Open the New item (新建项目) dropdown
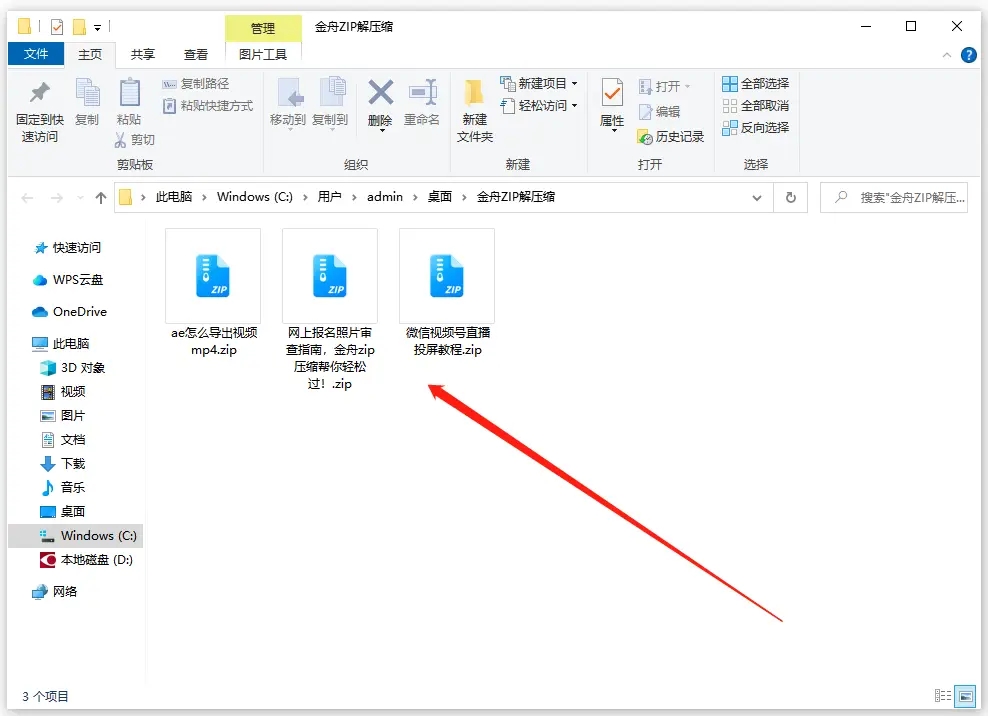This screenshot has width=988, height=716. click(539, 83)
